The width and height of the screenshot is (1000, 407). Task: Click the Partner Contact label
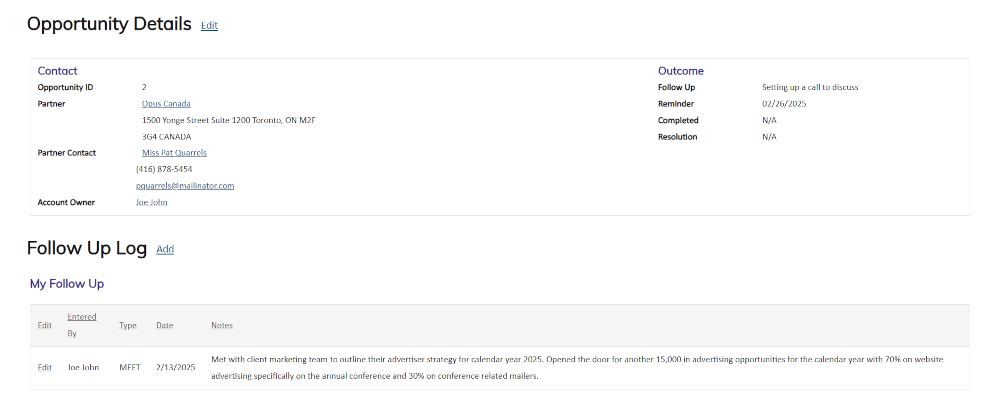[x=67, y=152]
